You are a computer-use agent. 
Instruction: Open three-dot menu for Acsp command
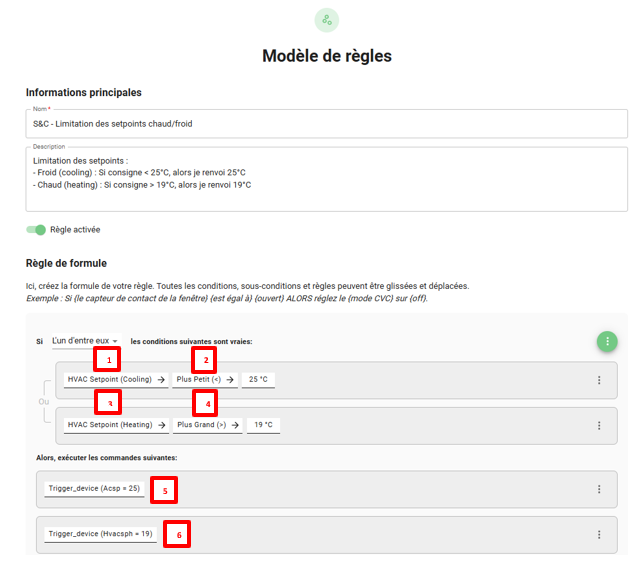(x=599, y=489)
